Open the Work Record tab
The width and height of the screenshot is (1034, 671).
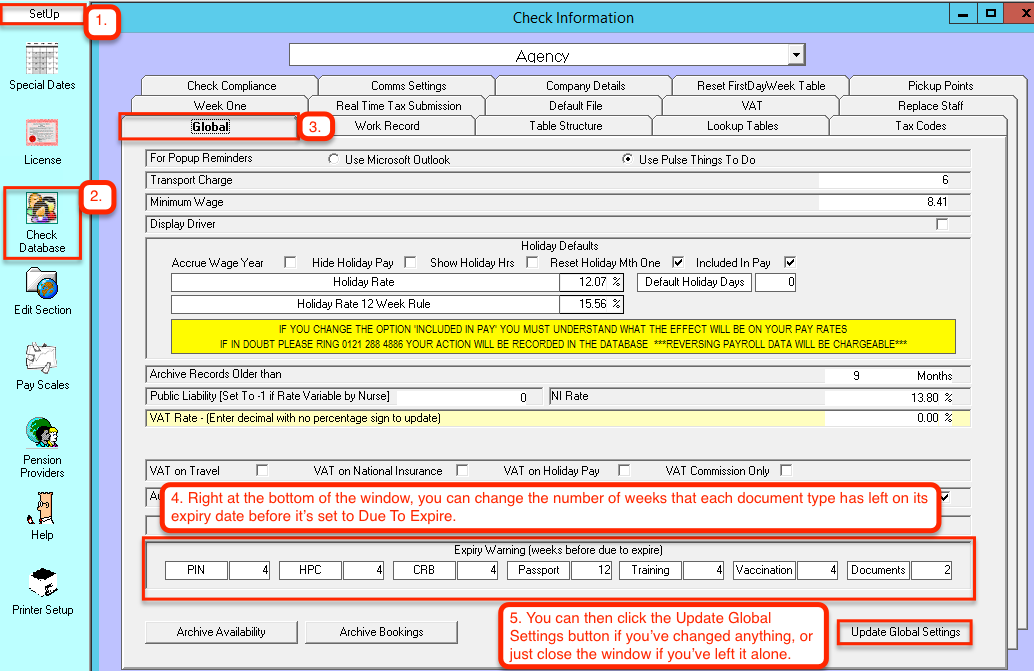click(387, 126)
